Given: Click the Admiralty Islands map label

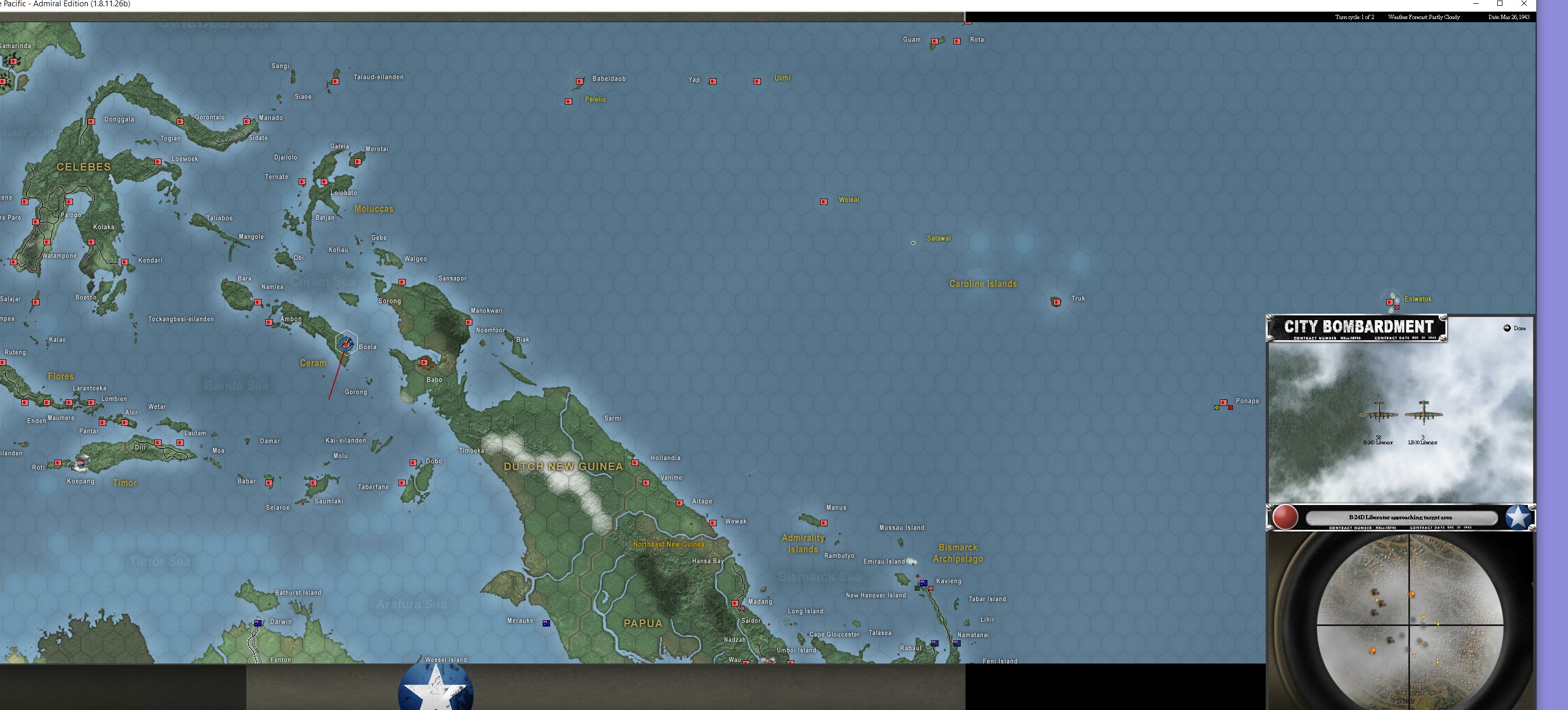Looking at the screenshot, I should (803, 543).
